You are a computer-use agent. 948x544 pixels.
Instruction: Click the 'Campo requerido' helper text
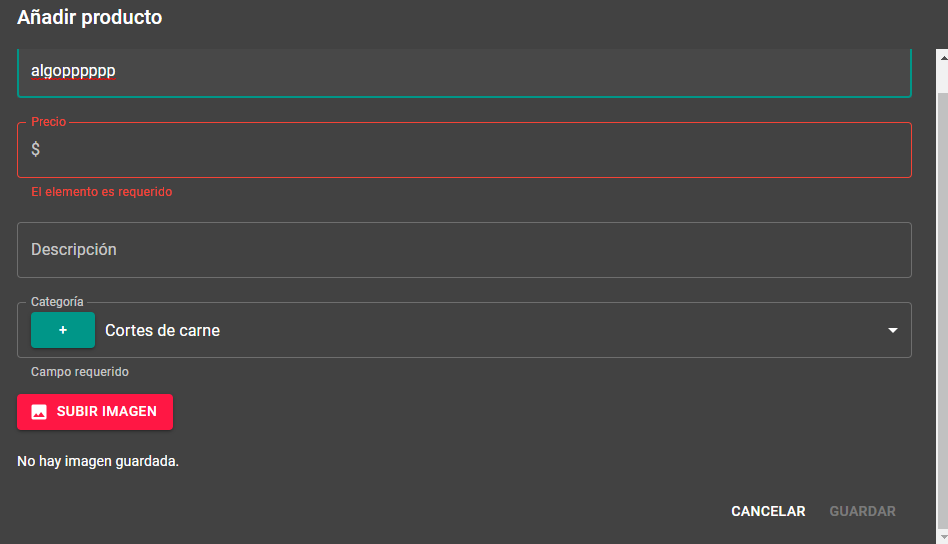(x=80, y=372)
